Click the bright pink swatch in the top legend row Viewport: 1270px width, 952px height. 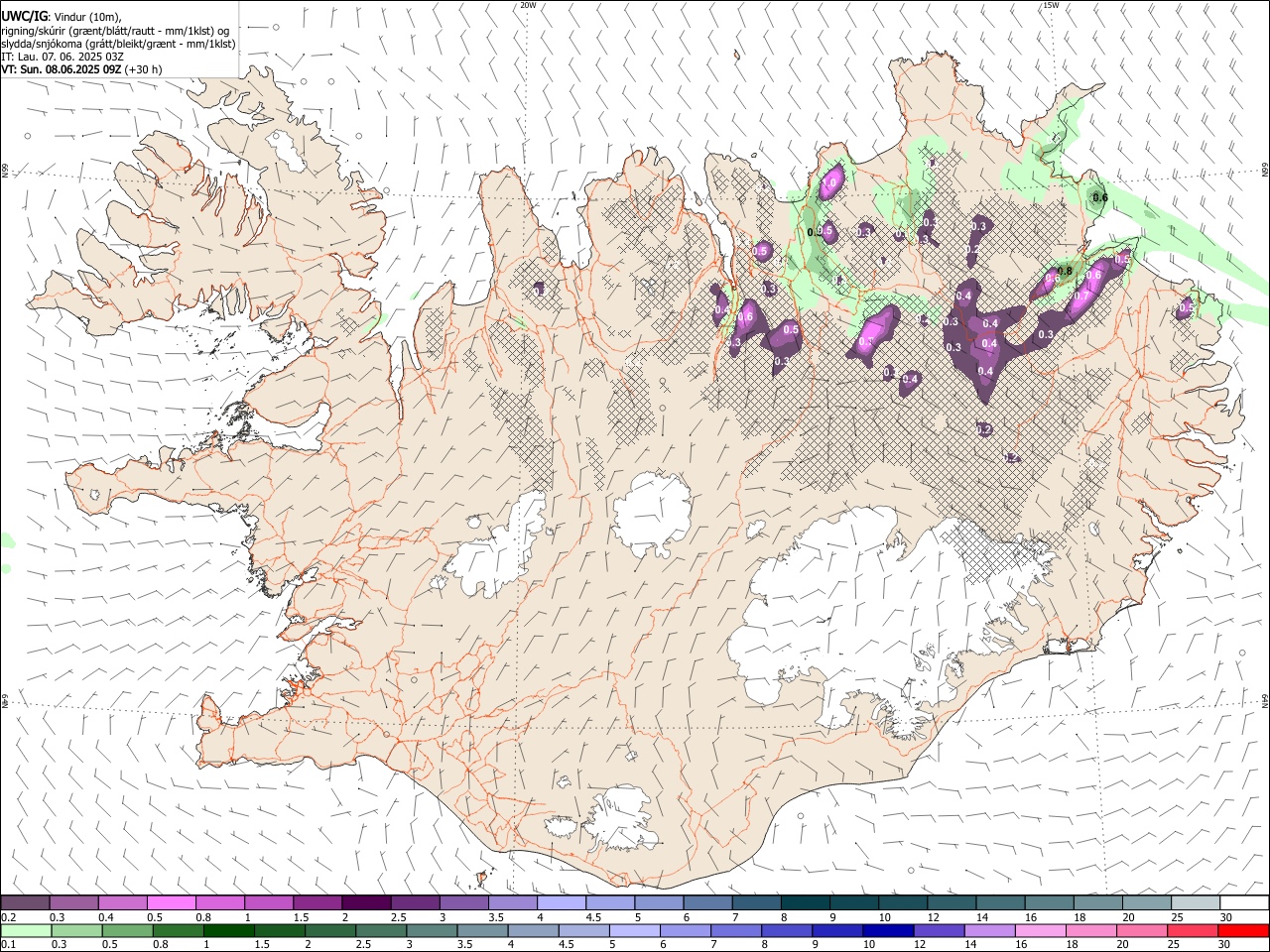(171, 903)
